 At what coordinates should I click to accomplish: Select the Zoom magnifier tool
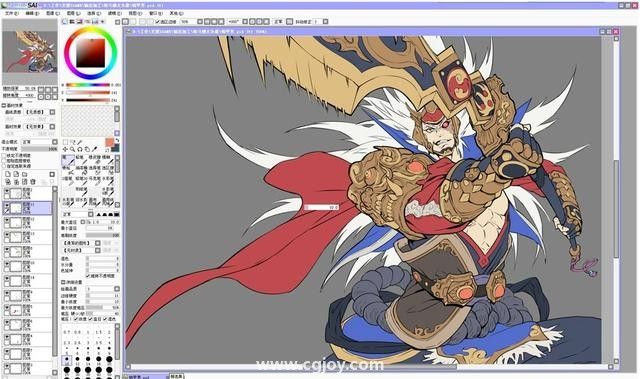click(x=72, y=149)
